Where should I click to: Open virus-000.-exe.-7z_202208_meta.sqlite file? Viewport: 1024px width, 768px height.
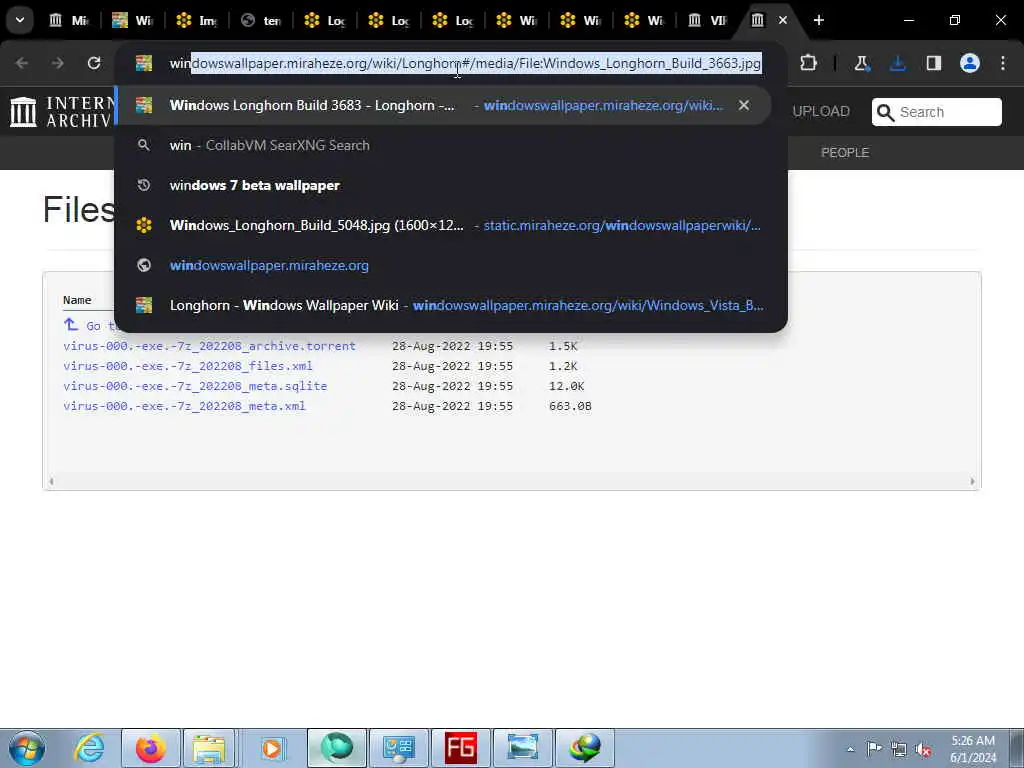coord(195,386)
